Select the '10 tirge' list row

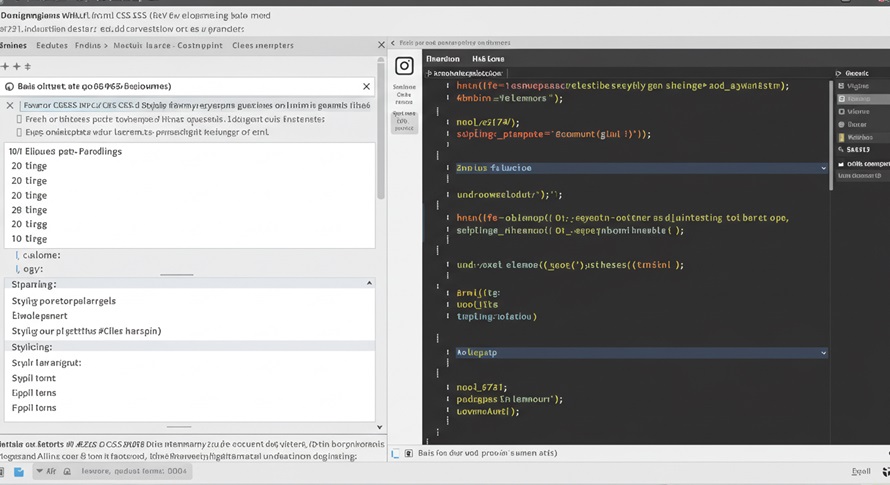coord(190,239)
